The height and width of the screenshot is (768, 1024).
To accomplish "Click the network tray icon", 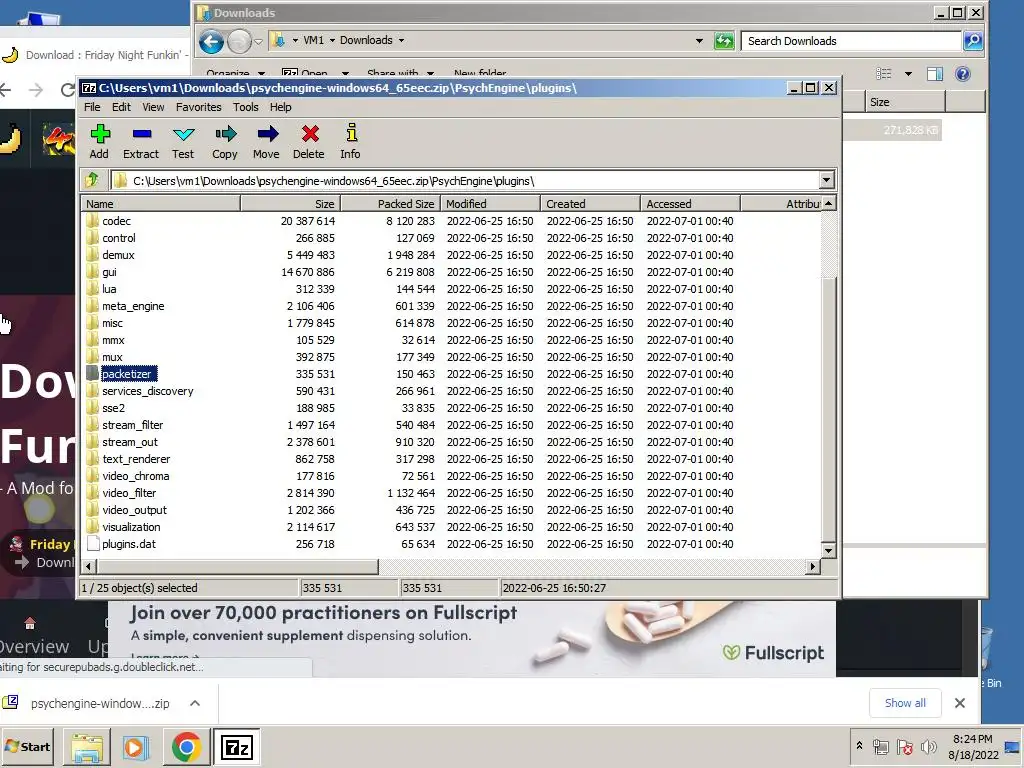I will click(881, 746).
